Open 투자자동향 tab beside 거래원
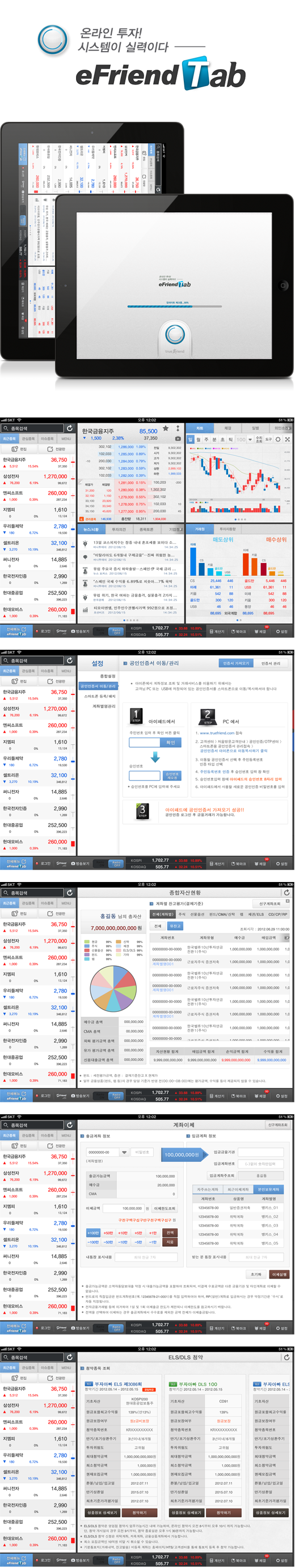This screenshot has height=1568, width=295. (x=227, y=529)
